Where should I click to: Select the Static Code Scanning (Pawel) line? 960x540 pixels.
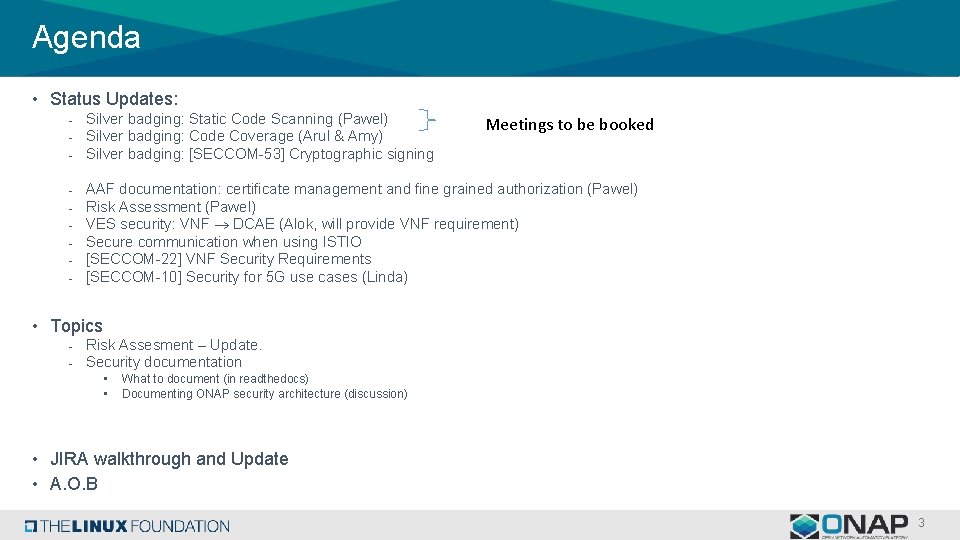pyautogui.click(x=237, y=119)
